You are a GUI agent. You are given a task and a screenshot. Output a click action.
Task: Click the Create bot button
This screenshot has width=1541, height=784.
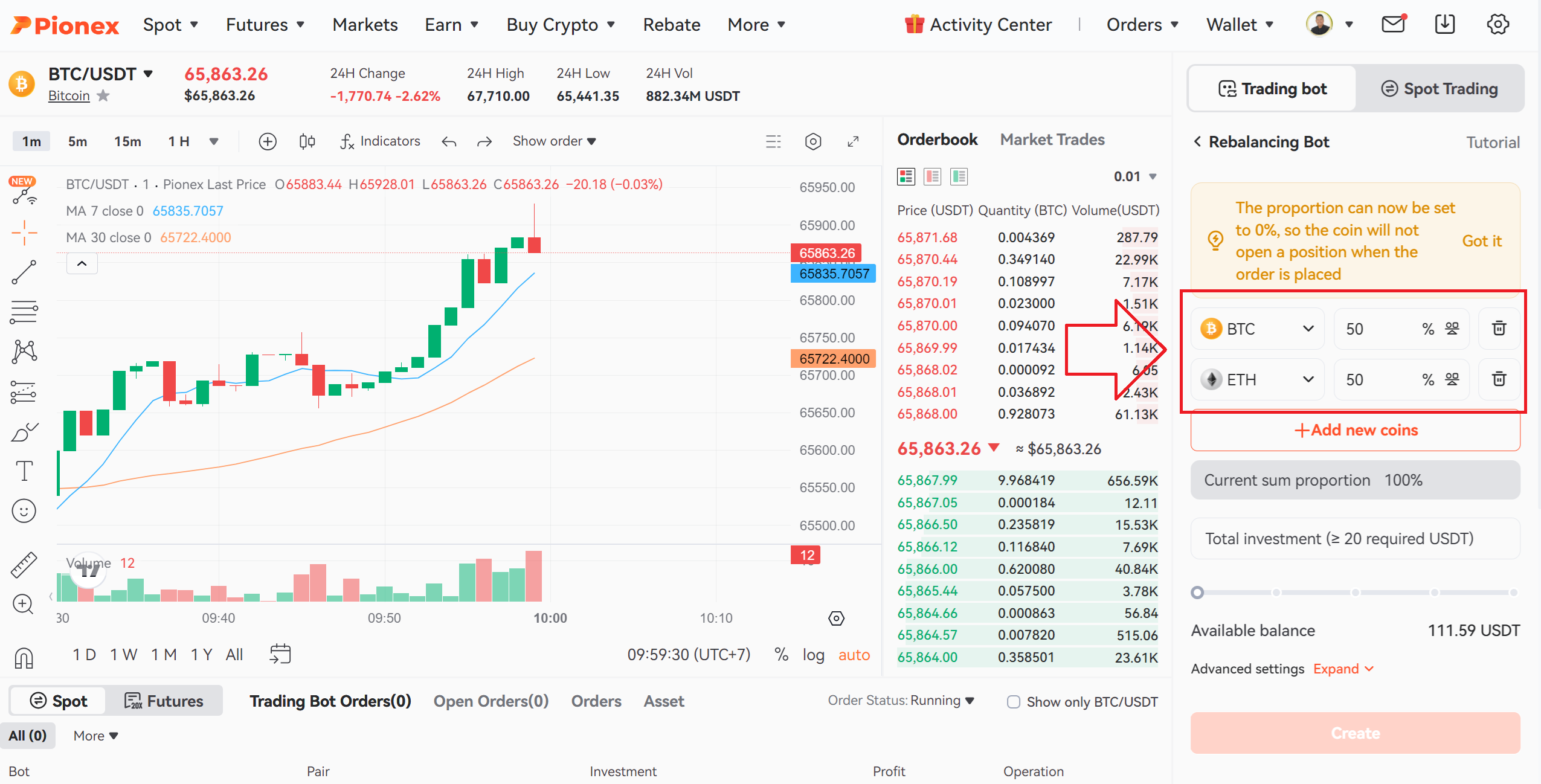(1355, 733)
